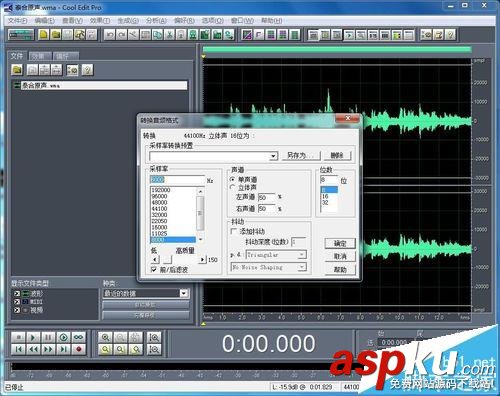Click the Go to Beginning transport button
The image size is (500, 396).
pos(18,349)
